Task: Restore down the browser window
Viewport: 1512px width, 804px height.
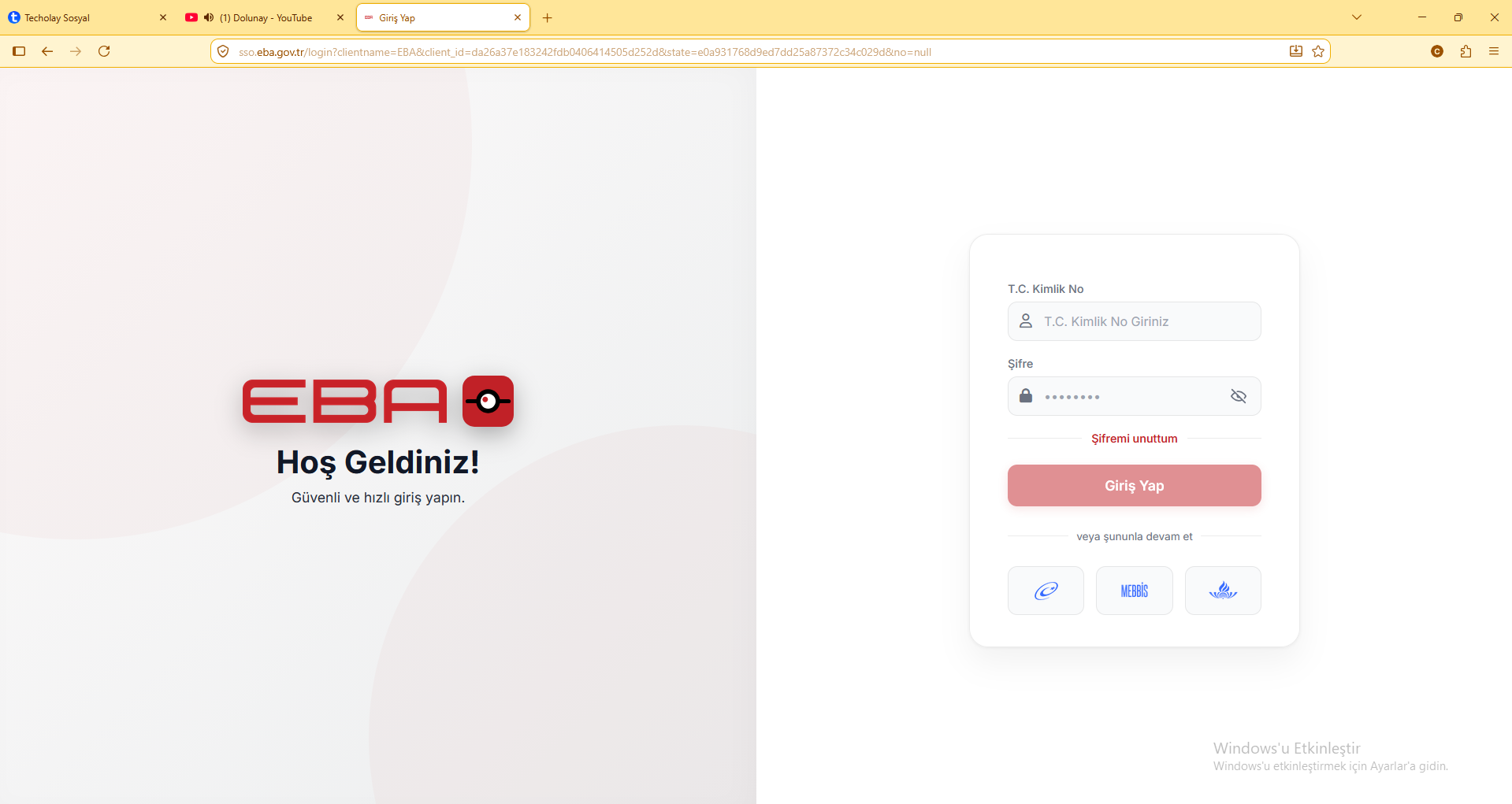Action: click(1458, 17)
